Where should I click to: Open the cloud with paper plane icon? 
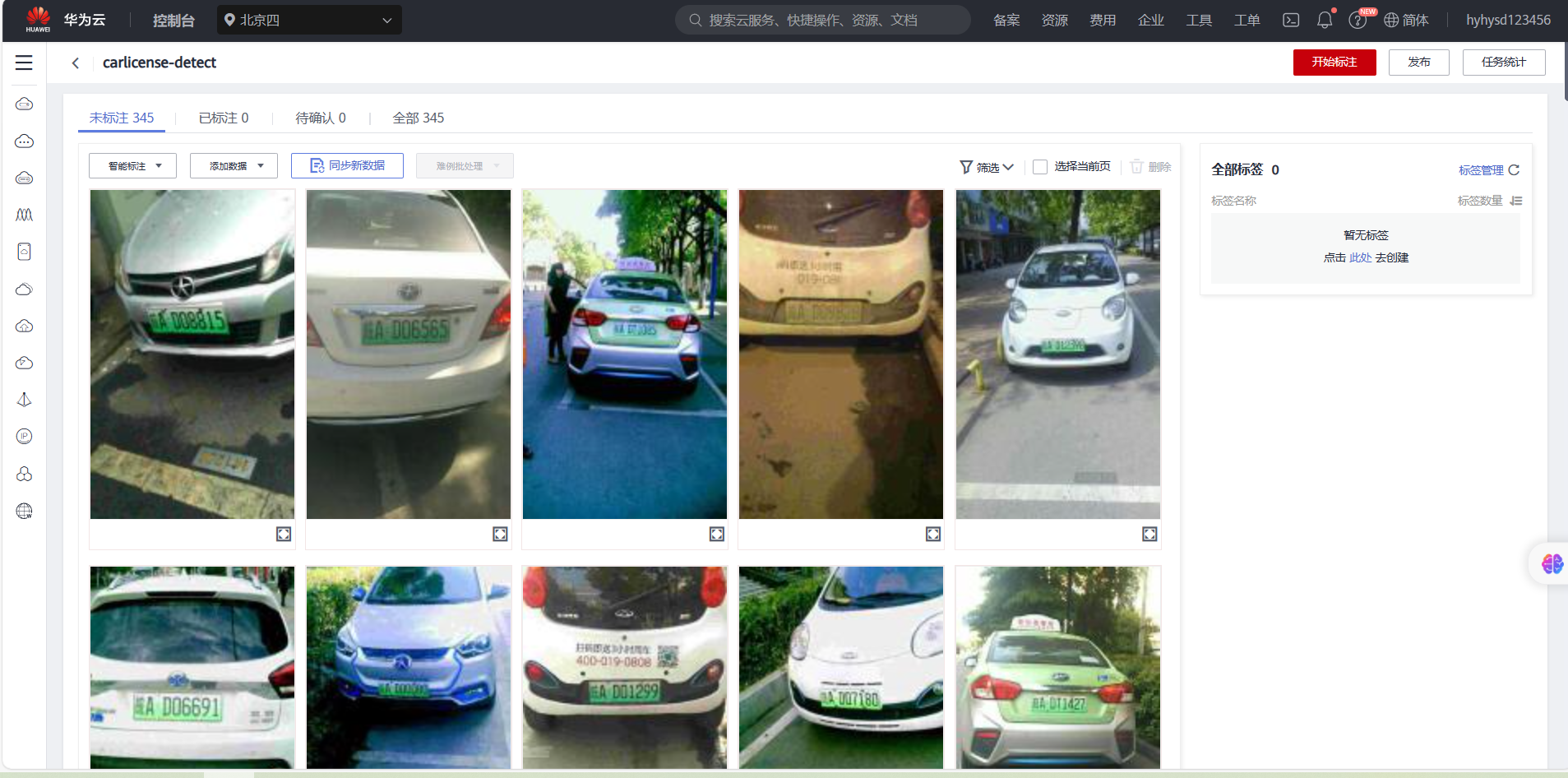(x=25, y=363)
